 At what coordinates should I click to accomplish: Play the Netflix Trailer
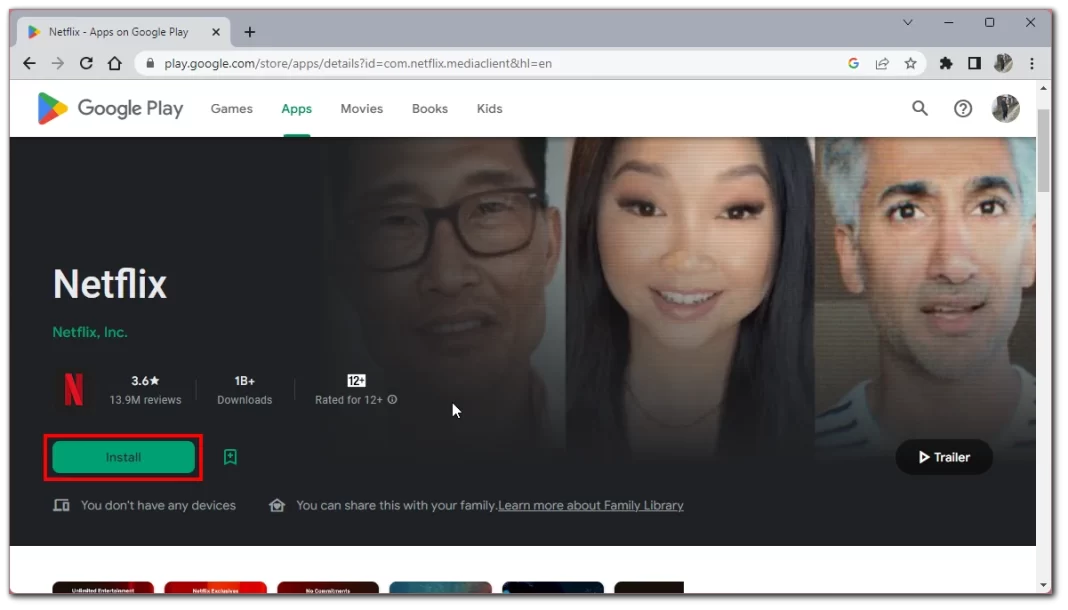coord(943,457)
